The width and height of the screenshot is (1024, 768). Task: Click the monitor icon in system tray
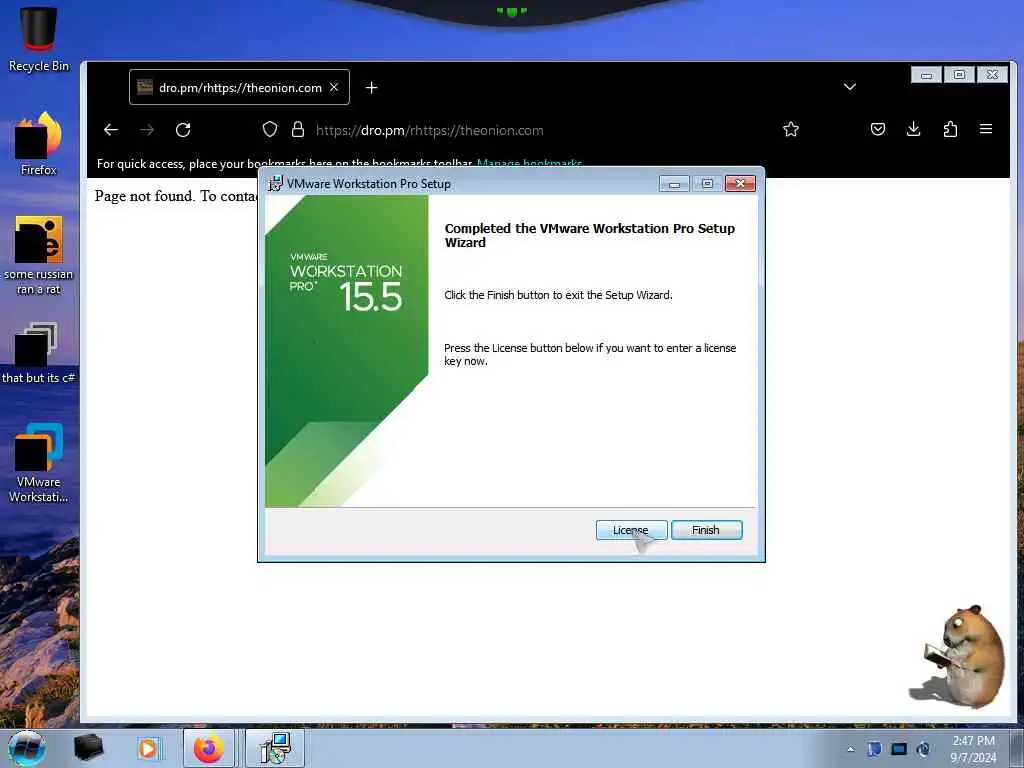click(899, 749)
